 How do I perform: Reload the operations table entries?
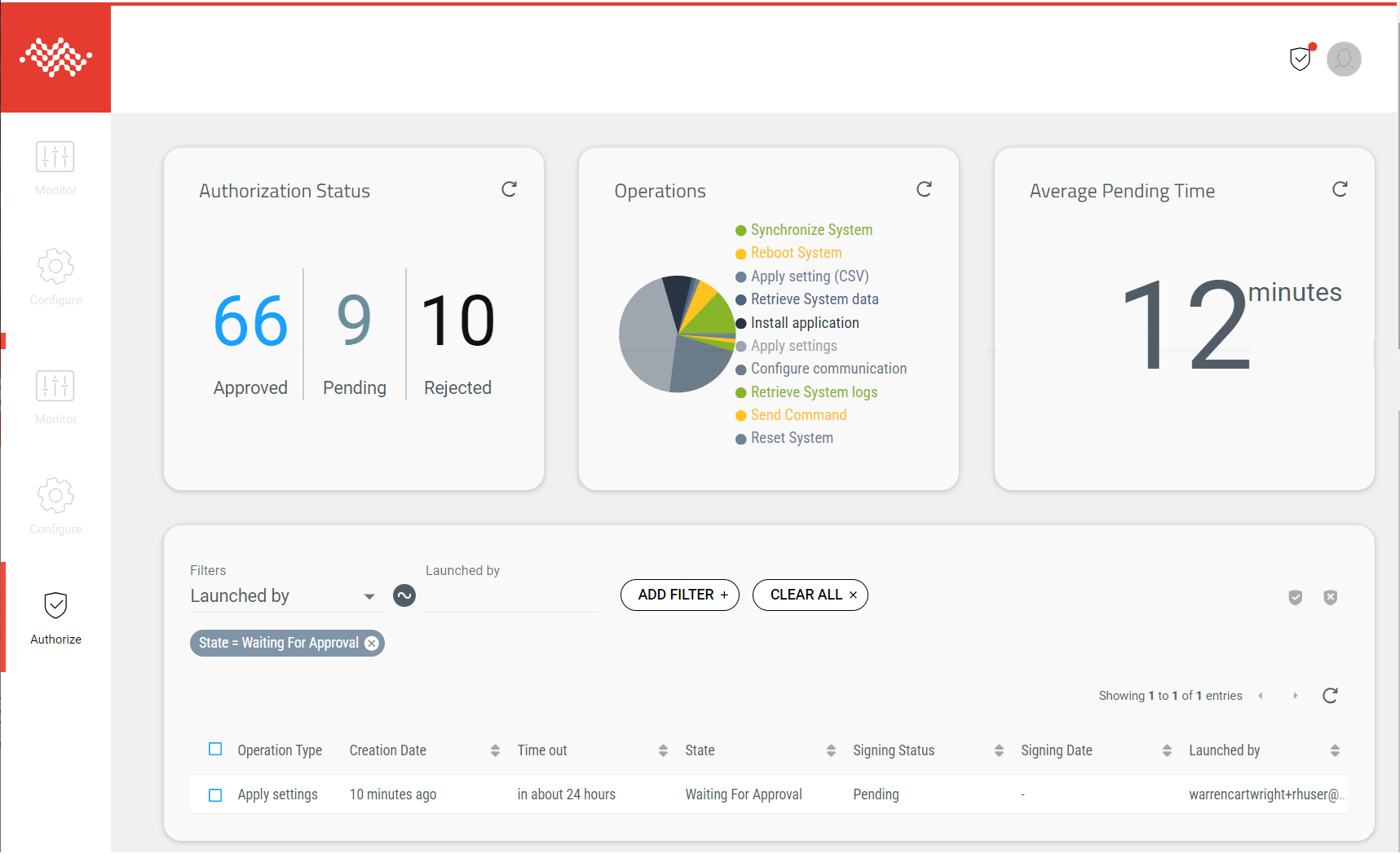tap(1330, 696)
